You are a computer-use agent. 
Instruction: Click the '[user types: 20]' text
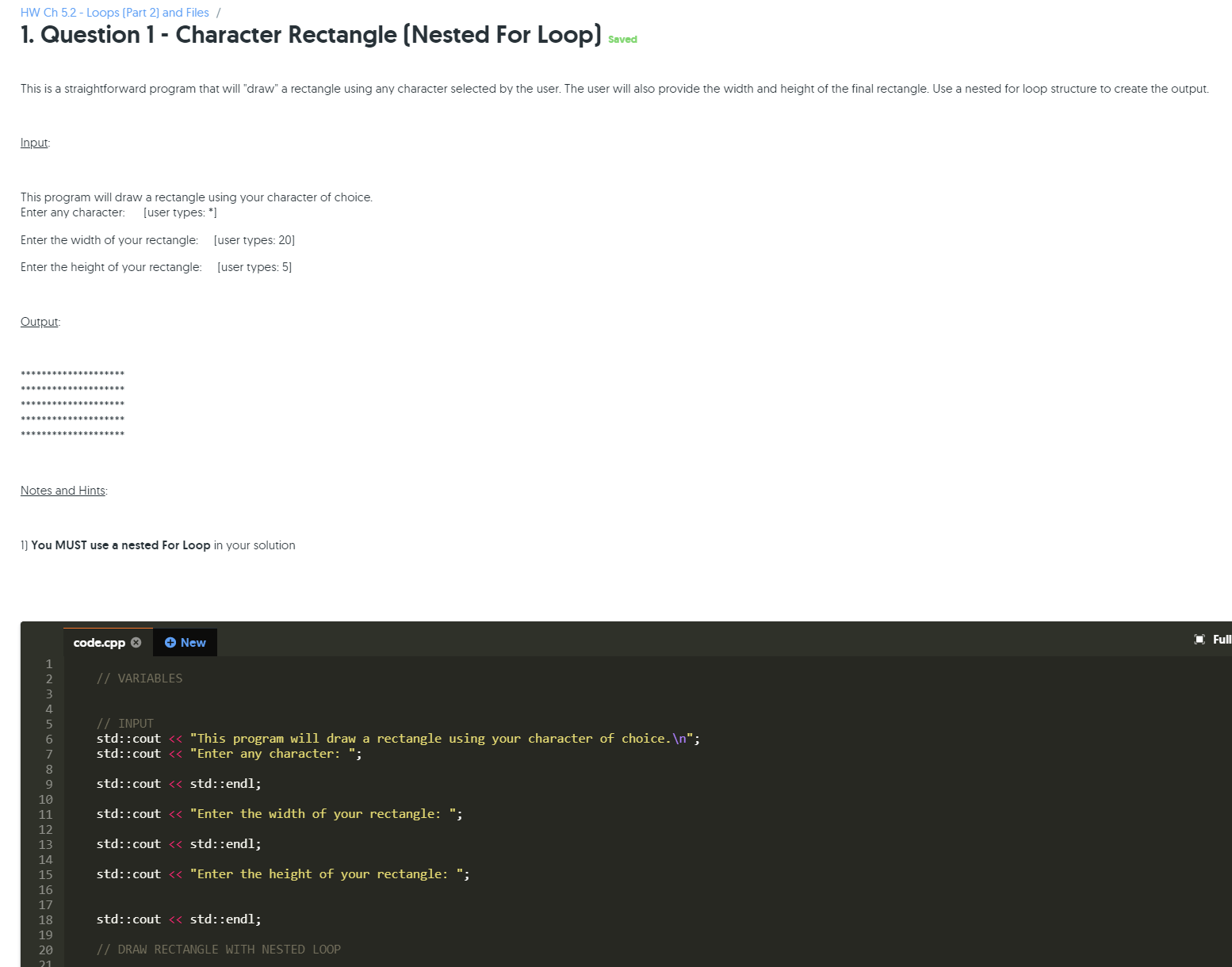[x=254, y=240]
